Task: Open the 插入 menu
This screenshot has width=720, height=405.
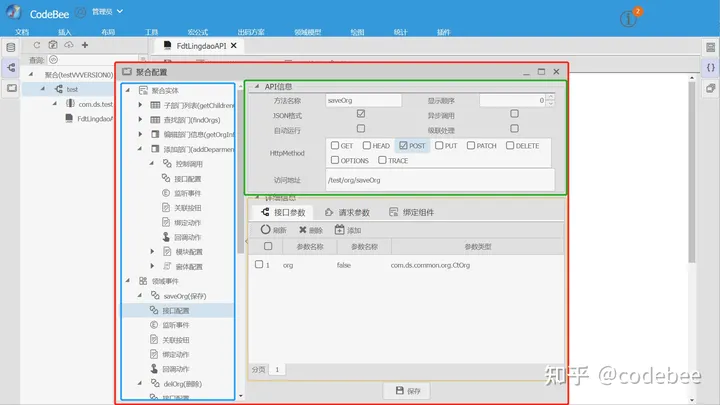Action: pos(65,32)
